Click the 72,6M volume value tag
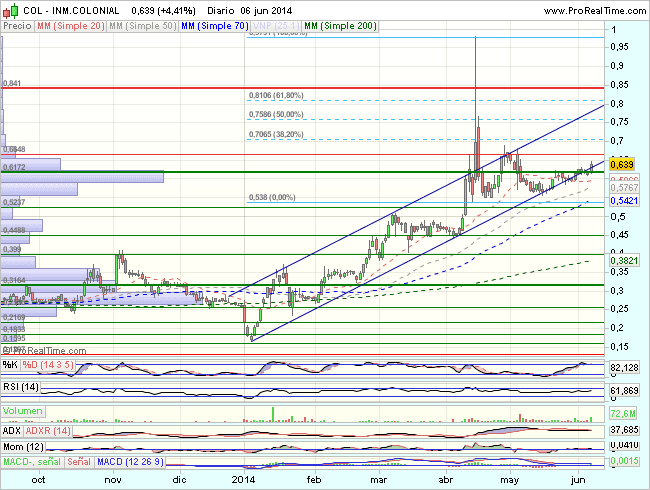The image size is (650, 490). (x=623, y=413)
